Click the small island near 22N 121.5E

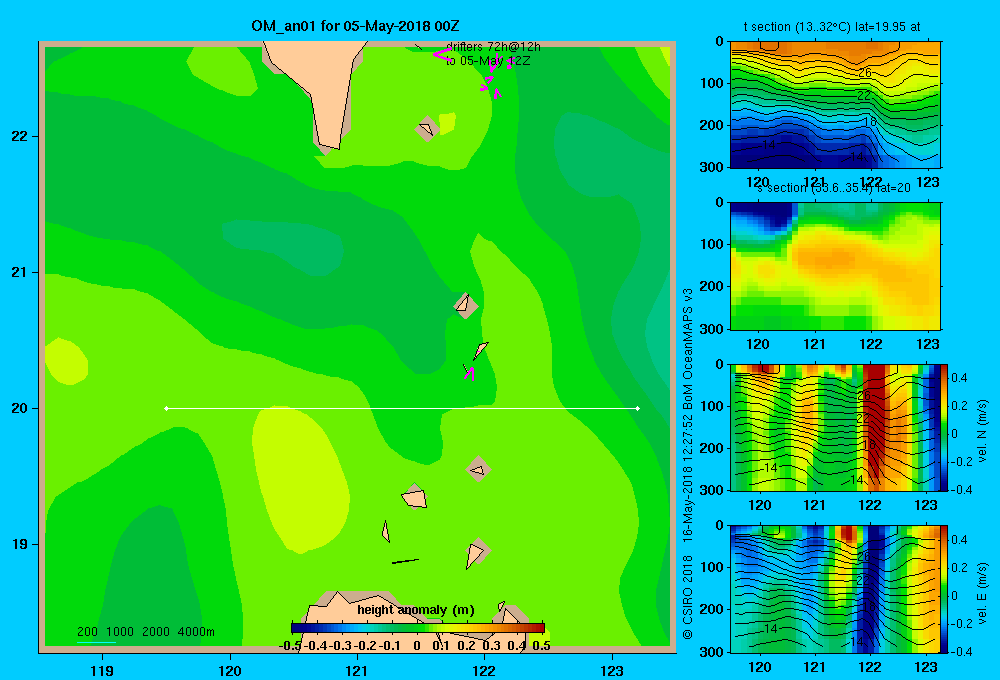[x=426, y=129]
